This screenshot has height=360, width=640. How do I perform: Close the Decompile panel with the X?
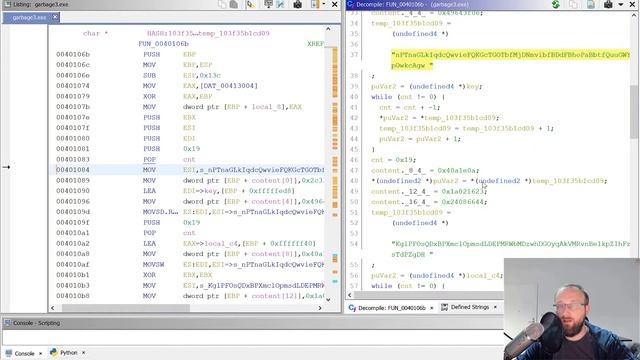pos(632,4)
